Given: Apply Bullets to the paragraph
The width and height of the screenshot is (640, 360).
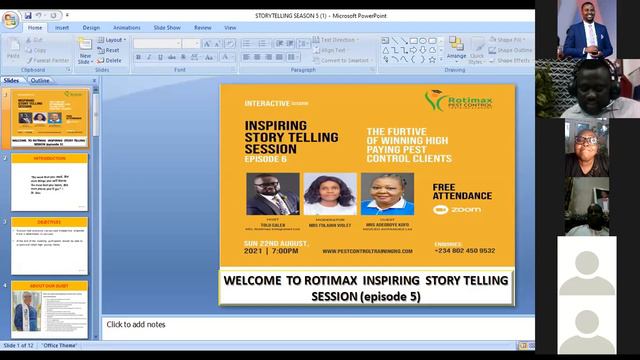Looking at the screenshot, I should (x=247, y=44).
